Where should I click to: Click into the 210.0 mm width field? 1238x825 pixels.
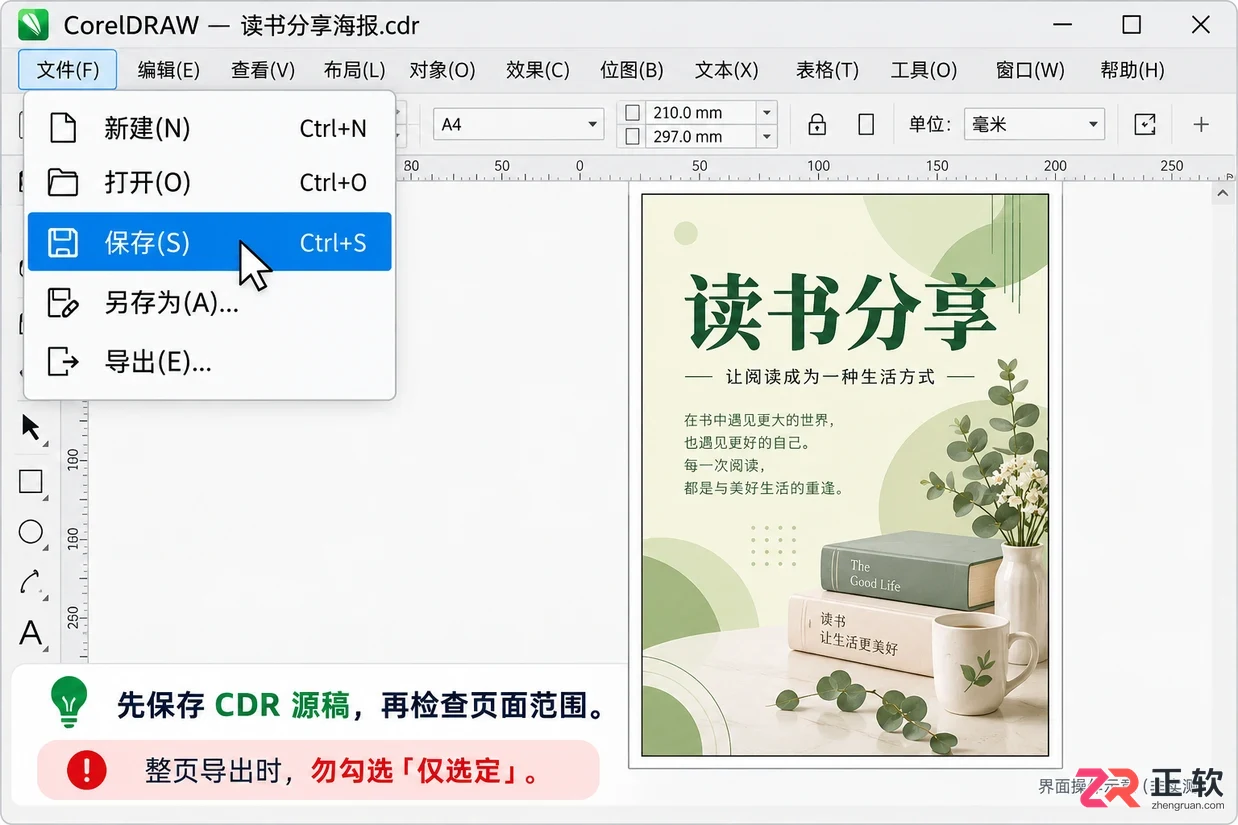(x=701, y=113)
